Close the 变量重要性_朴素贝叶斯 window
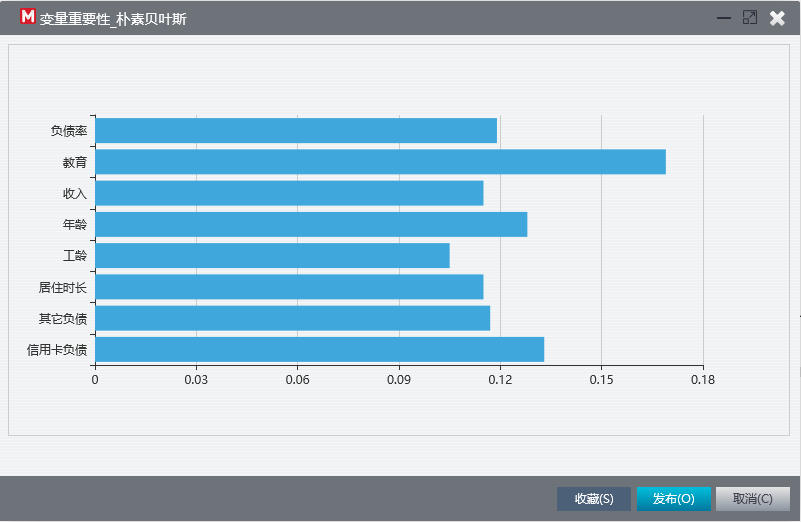The height and width of the screenshot is (522, 801). (778, 18)
